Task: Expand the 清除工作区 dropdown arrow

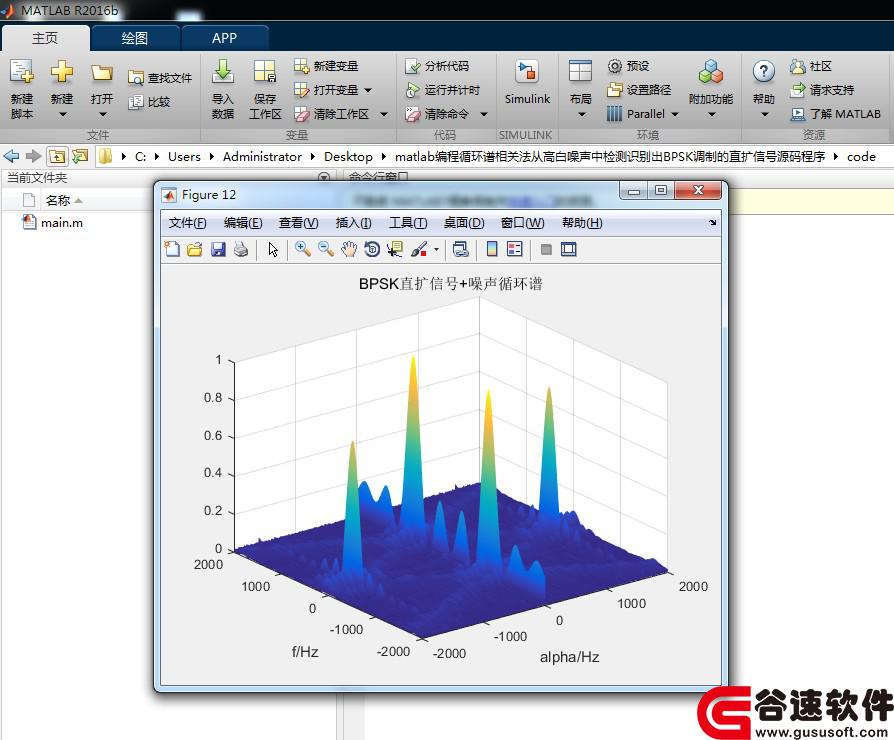Action: (384, 114)
